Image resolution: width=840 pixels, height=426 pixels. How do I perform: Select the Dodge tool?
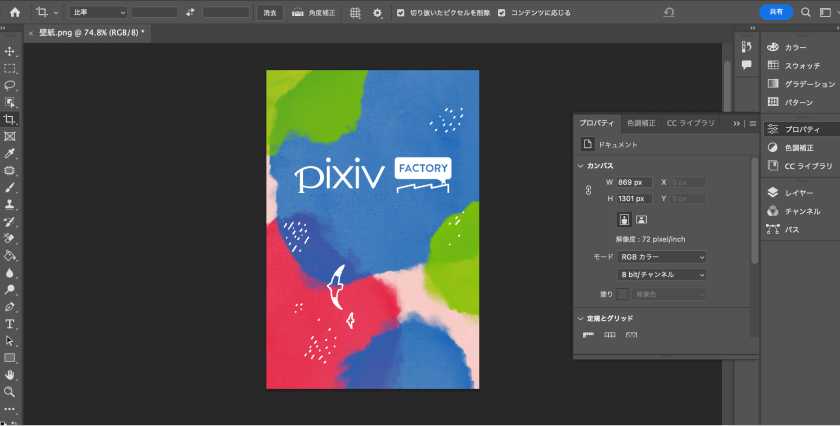pyautogui.click(x=10, y=290)
